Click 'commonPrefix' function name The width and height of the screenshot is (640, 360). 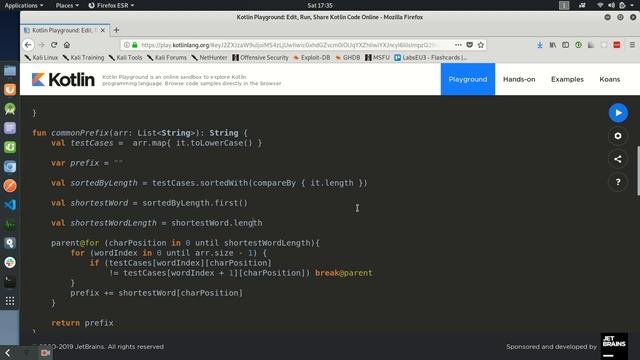(x=80, y=133)
